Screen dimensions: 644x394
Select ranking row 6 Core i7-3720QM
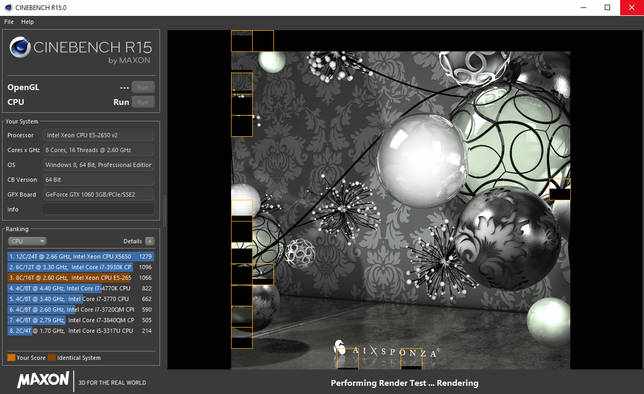pyautogui.click(x=80, y=309)
